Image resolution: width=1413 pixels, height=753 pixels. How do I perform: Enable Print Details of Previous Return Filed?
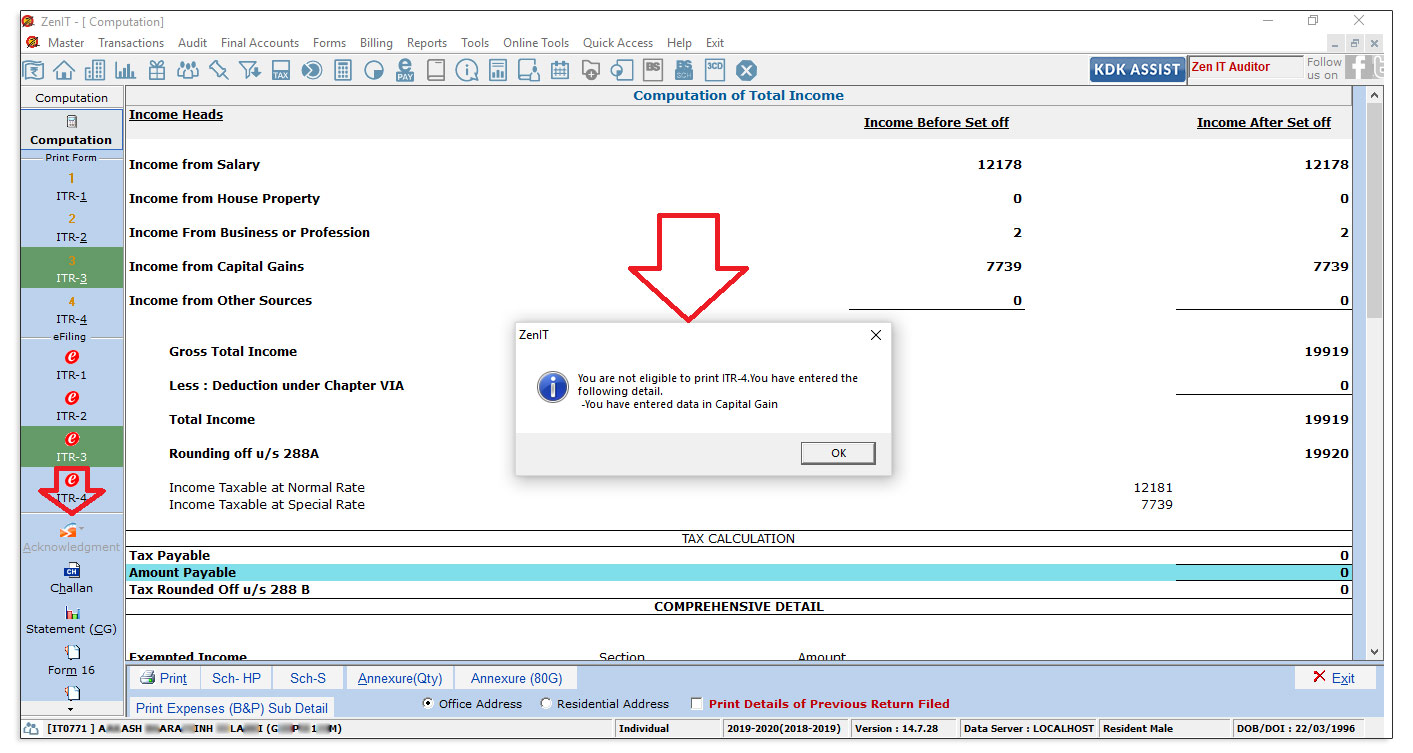click(697, 704)
